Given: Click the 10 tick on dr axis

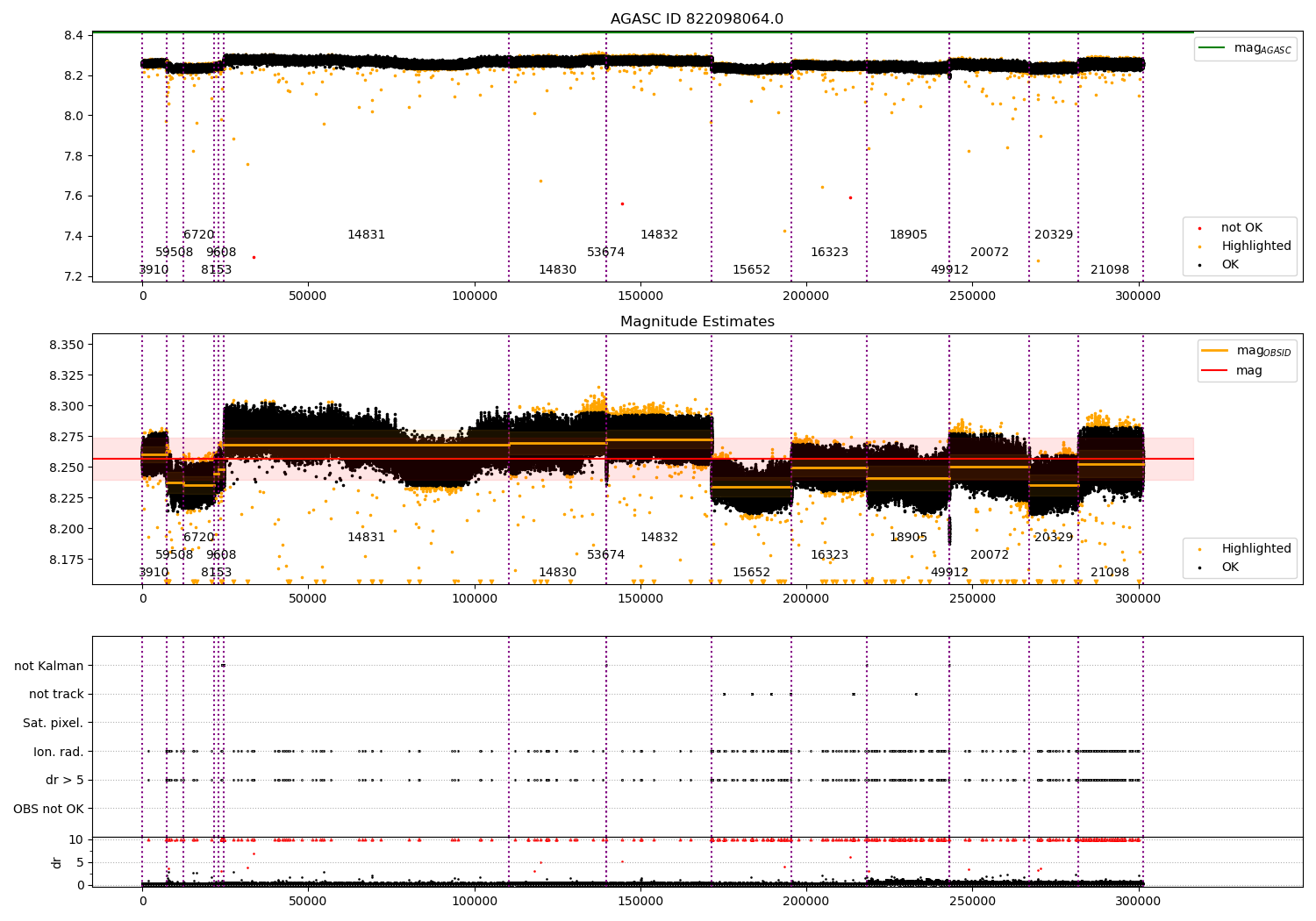Looking at the screenshot, I should (76, 840).
